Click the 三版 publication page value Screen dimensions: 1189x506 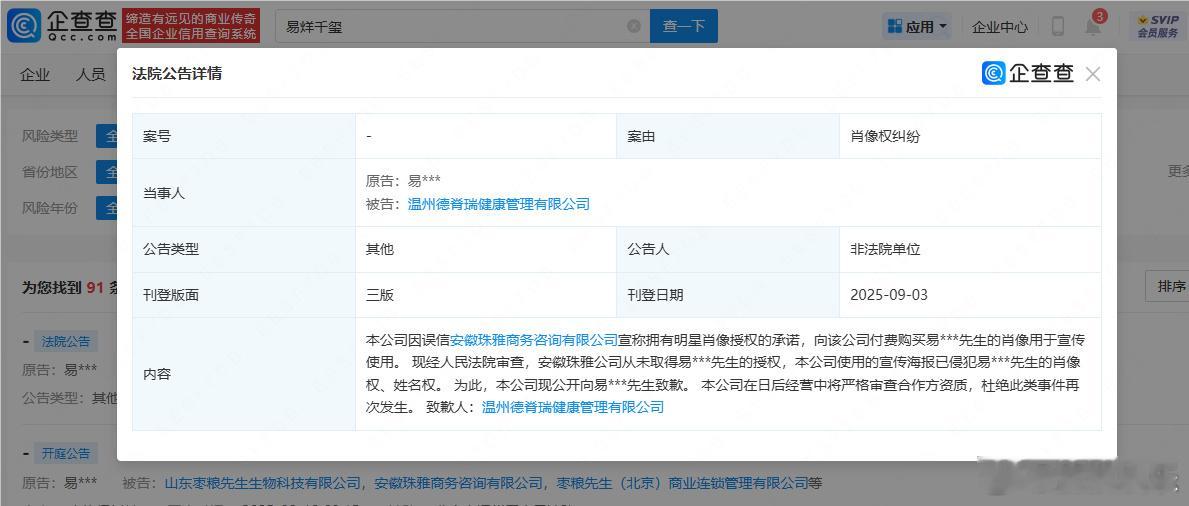(x=380, y=294)
